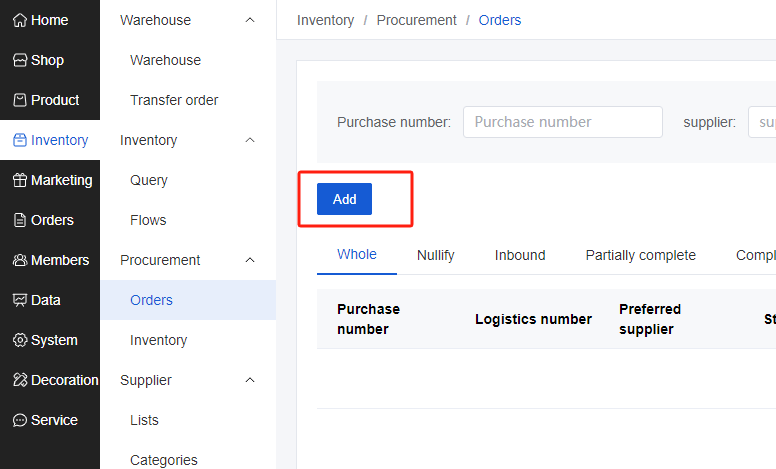
Task: Collapse the Supplier submenu chevron
Action: [x=250, y=380]
